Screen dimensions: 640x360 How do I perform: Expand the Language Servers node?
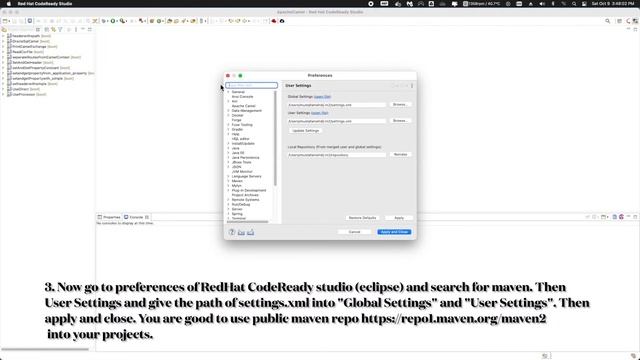229,176
